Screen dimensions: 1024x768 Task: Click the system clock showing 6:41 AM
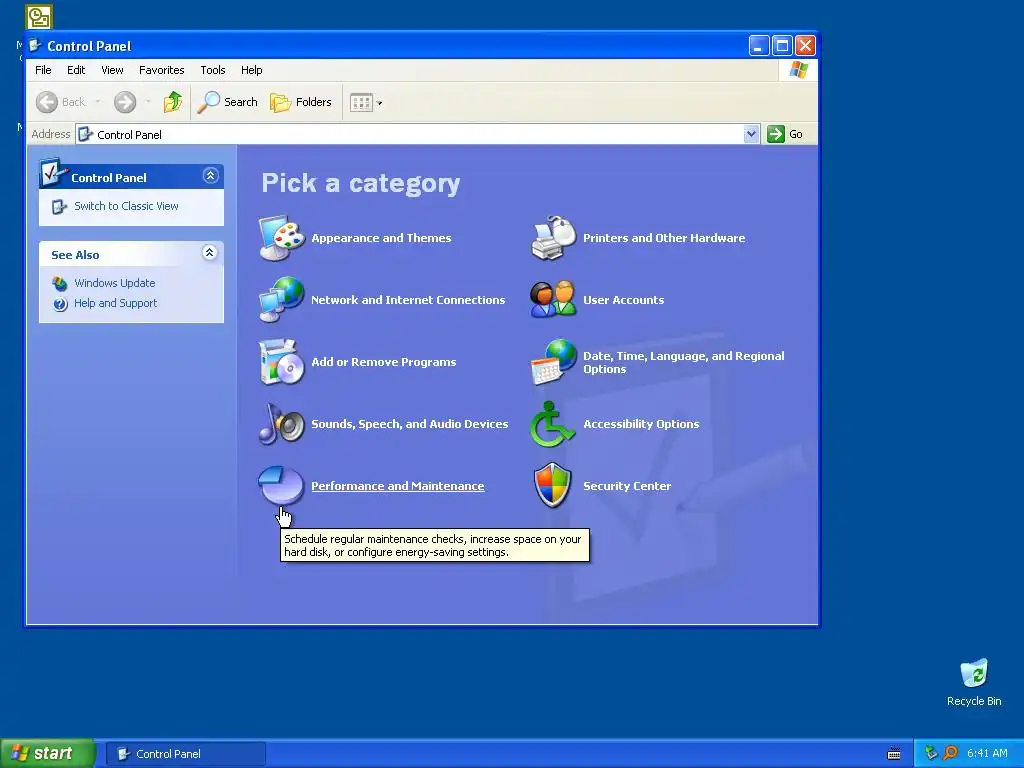(987, 753)
